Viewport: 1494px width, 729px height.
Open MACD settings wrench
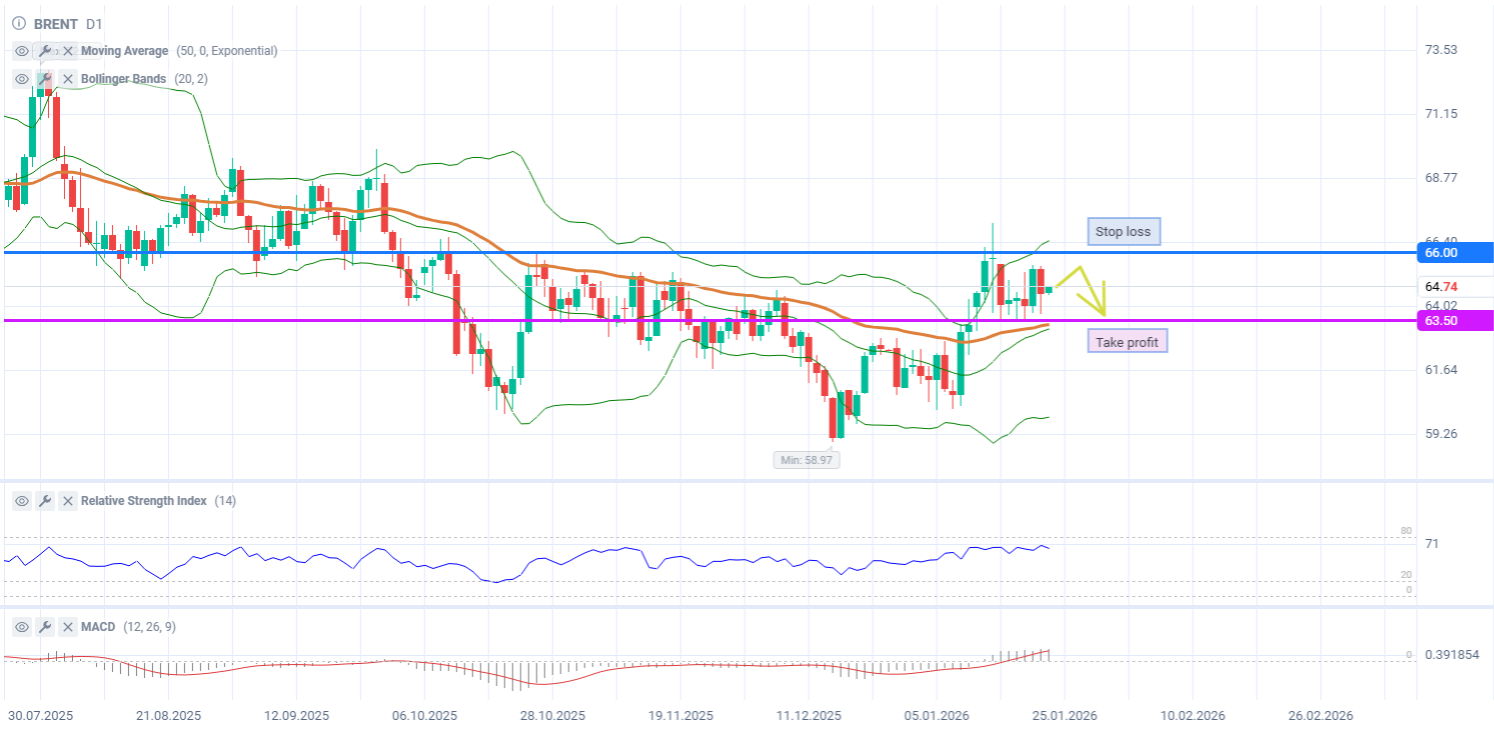click(x=45, y=627)
